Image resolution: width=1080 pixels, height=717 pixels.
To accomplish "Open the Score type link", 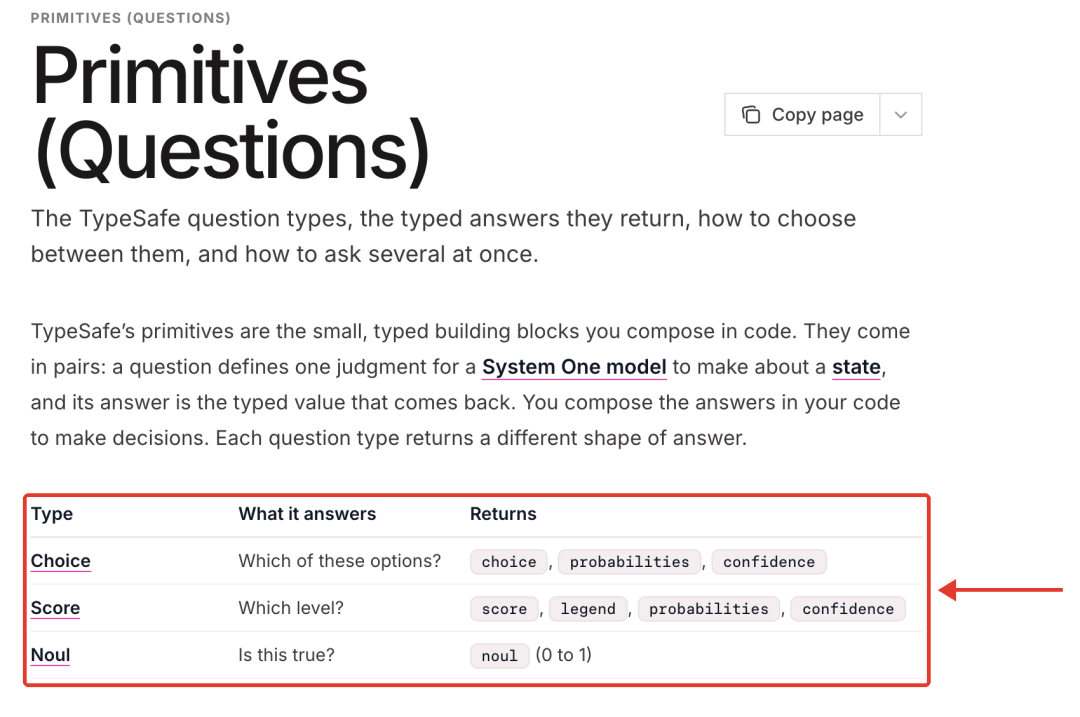I will pos(55,608).
